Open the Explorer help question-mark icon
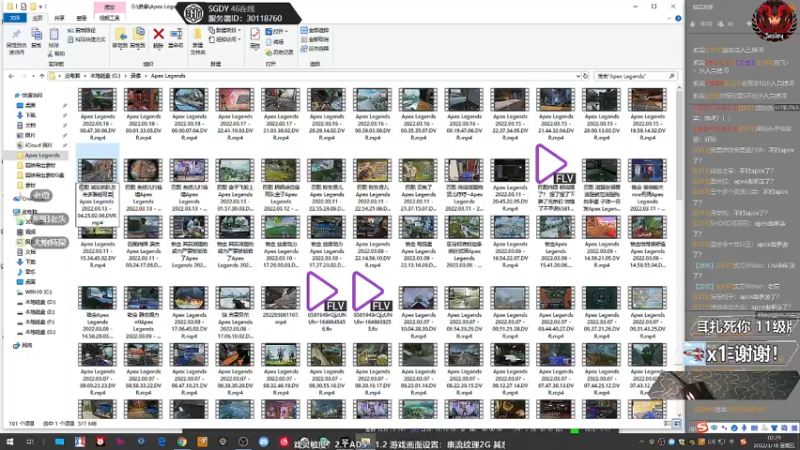Image resolution: width=800 pixels, height=450 pixels. [x=678, y=18]
